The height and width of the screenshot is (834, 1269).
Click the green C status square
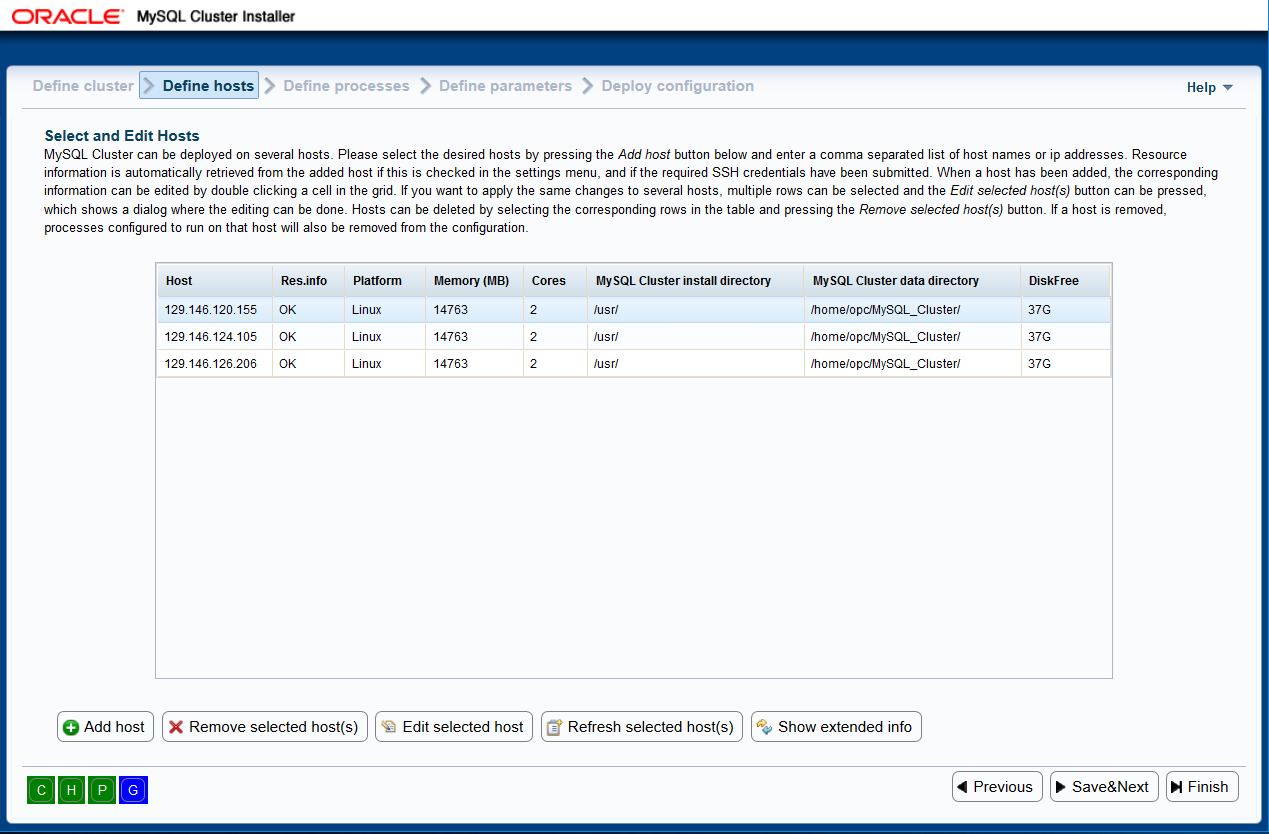coord(42,790)
